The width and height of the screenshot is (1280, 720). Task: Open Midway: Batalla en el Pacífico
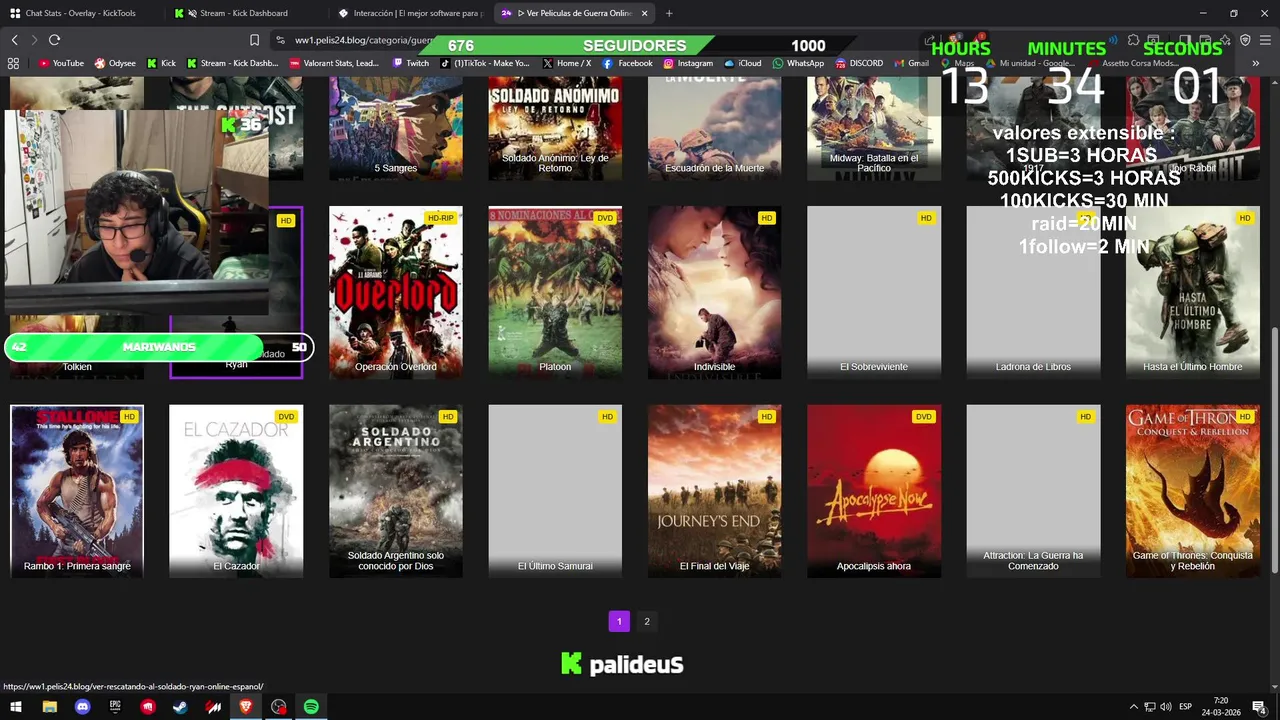874,130
